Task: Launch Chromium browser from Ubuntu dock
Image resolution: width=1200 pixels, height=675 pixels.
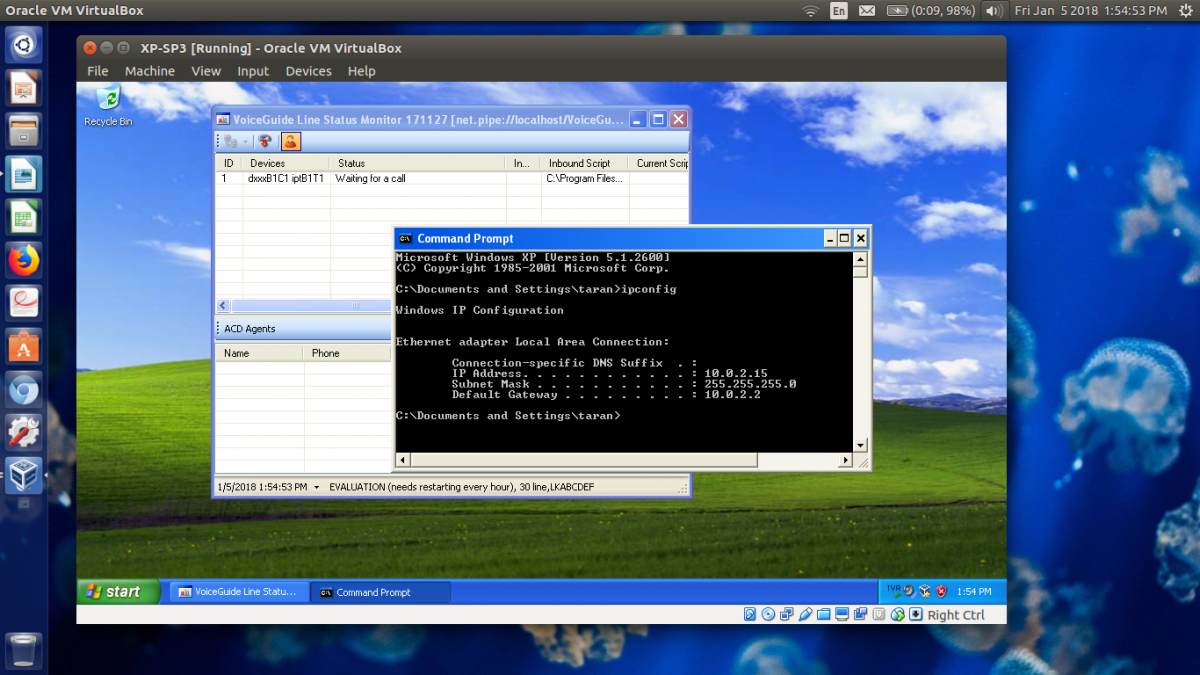Action: tap(24, 389)
